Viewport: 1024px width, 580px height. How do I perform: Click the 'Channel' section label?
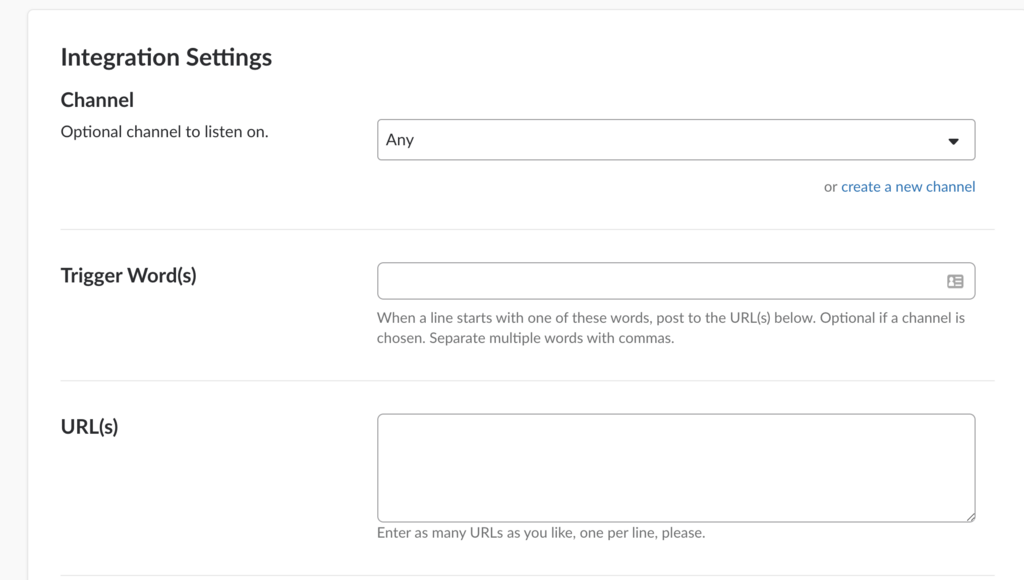97,100
